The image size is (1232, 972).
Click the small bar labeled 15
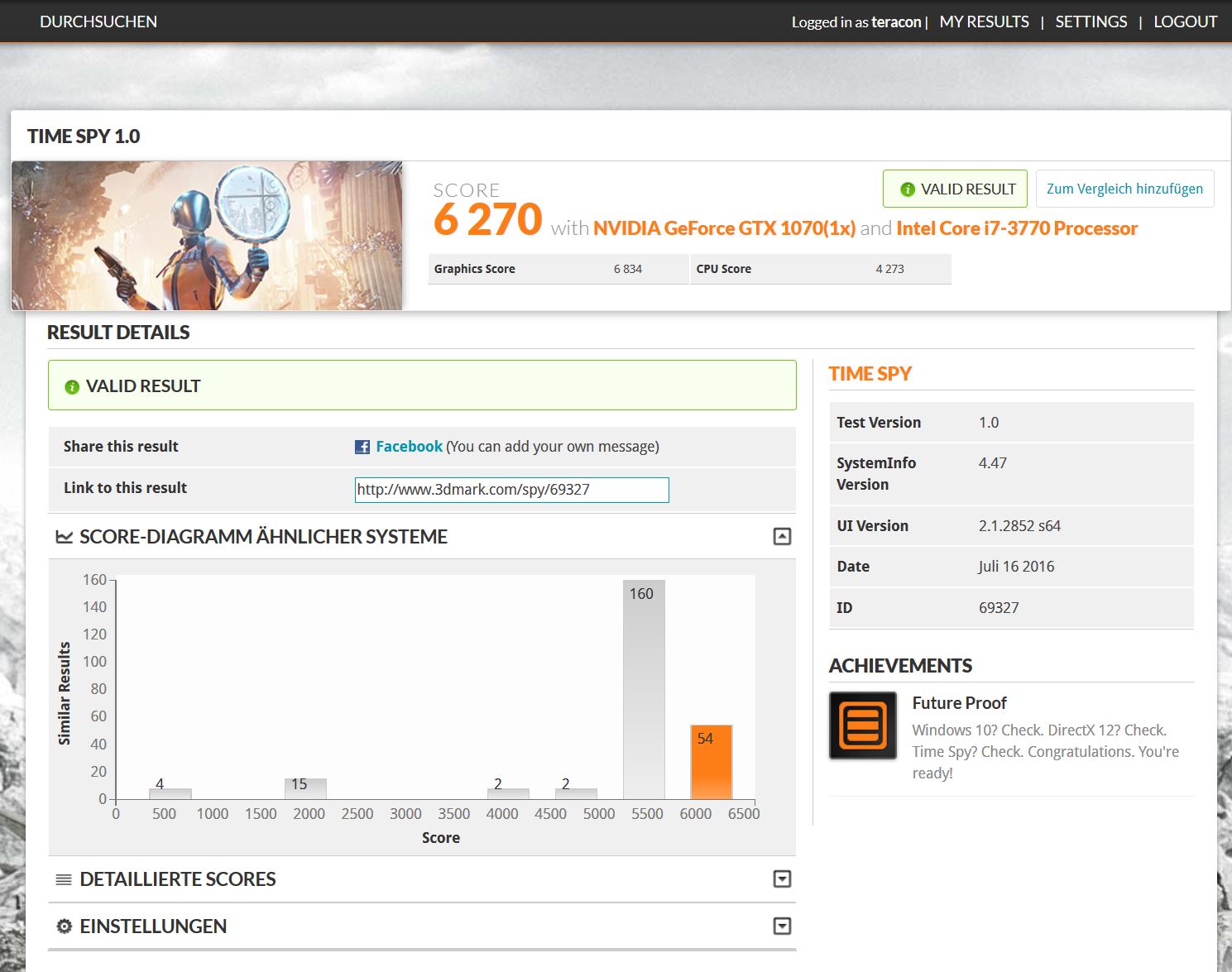[x=305, y=788]
